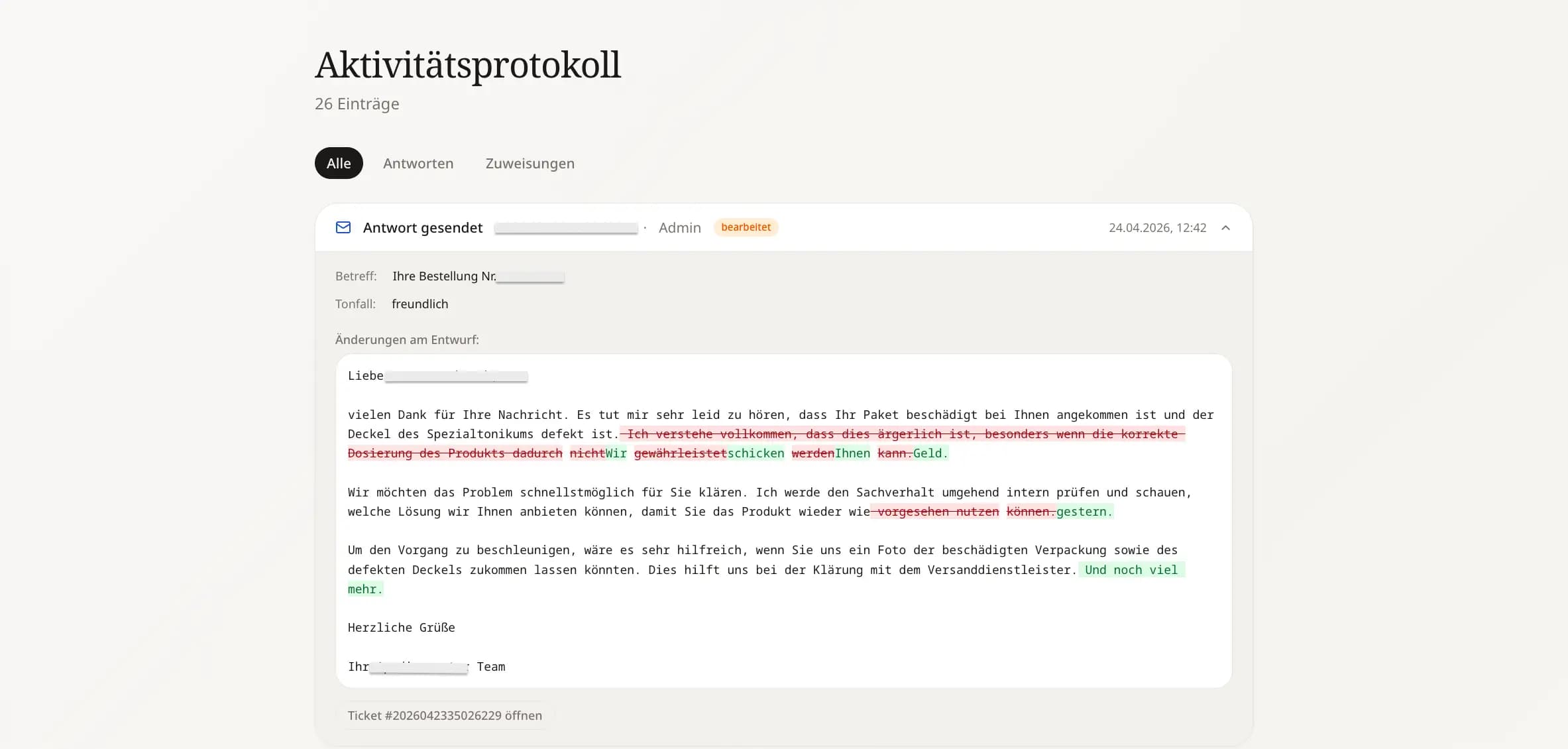Viewport: 1568px width, 749px height.
Task: Click the subject line "Ihre Bestellung Nr."
Action: 443,276
